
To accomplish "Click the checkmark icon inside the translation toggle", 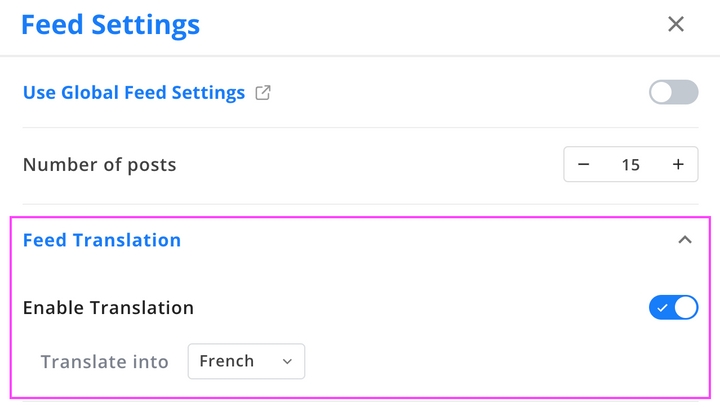I will 662,308.
